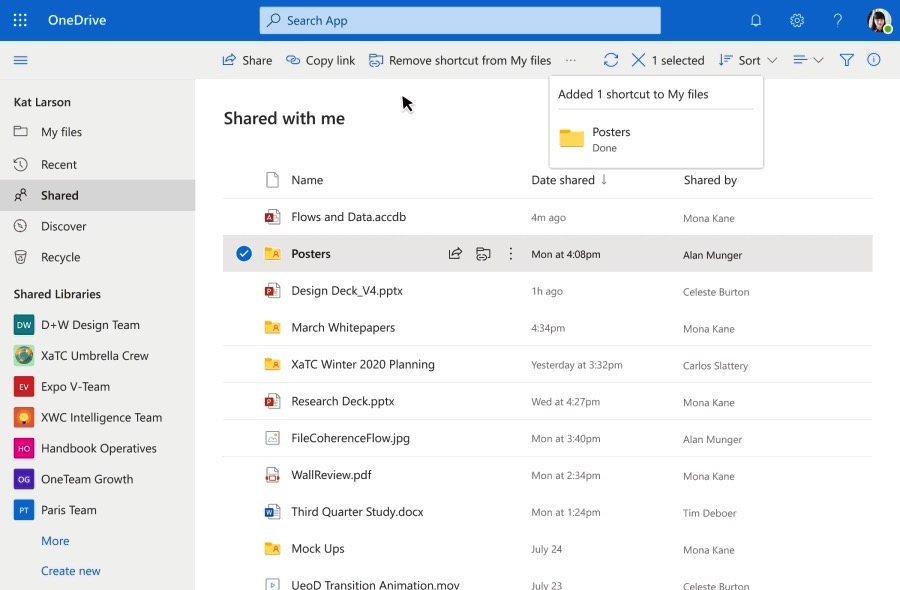This screenshot has width=900, height=590.
Task: Open more actions (⋮) for Posters
Action: coord(511,254)
